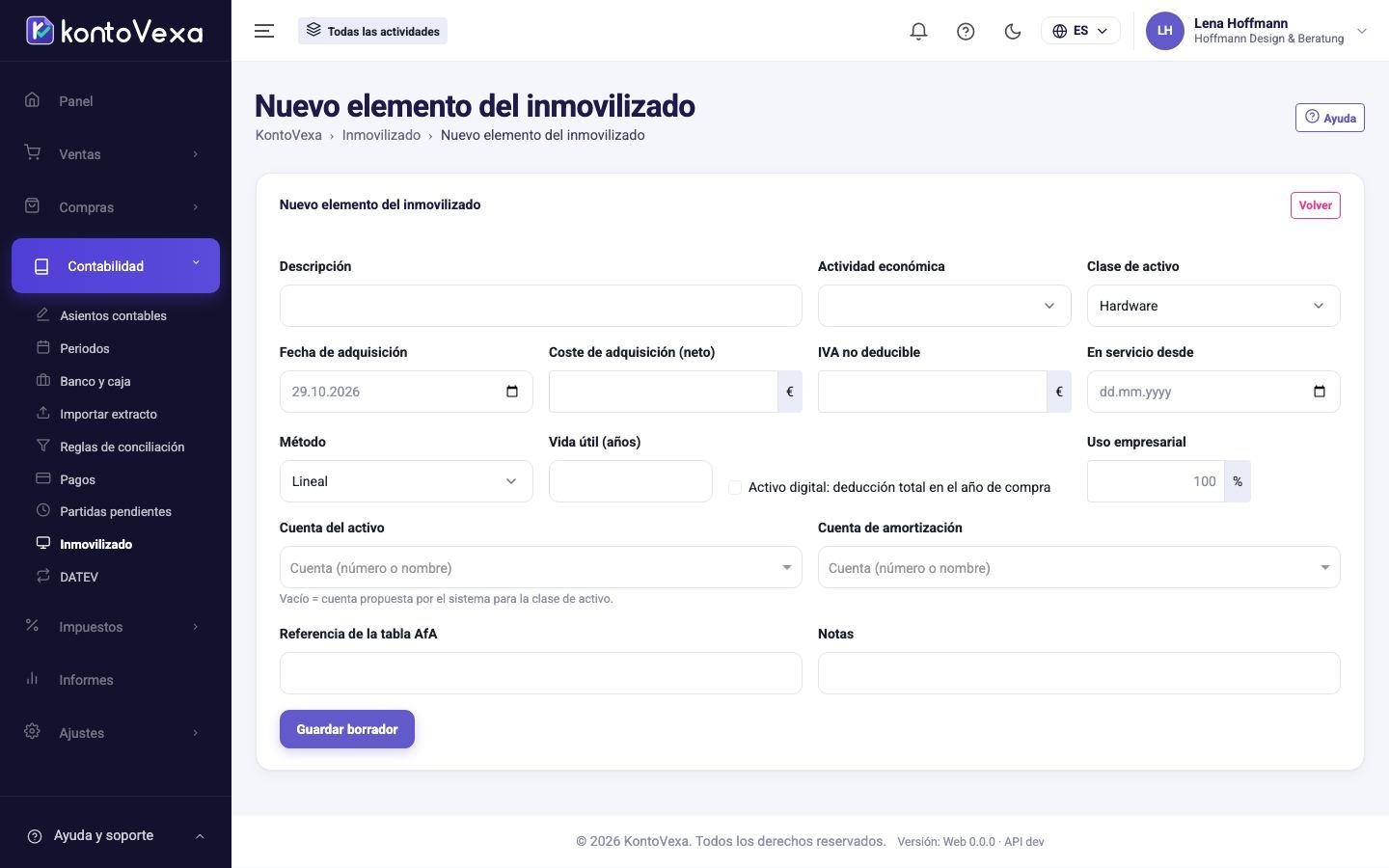
Task: Open the Método dropdown
Action: (406, 481)
